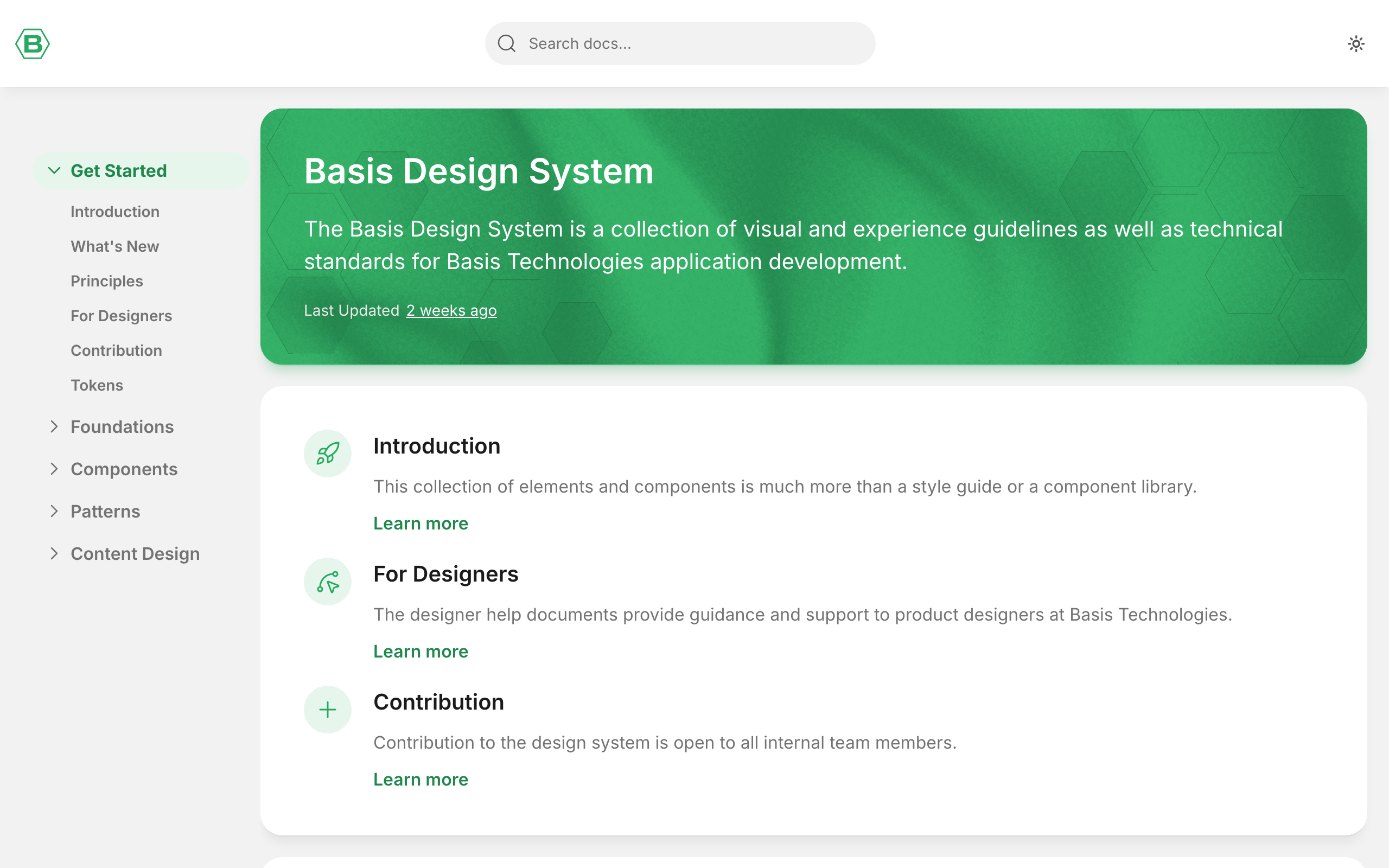Click the Contribution plus icon
This screenshot has height=868, width=1389.
(328, 710)
